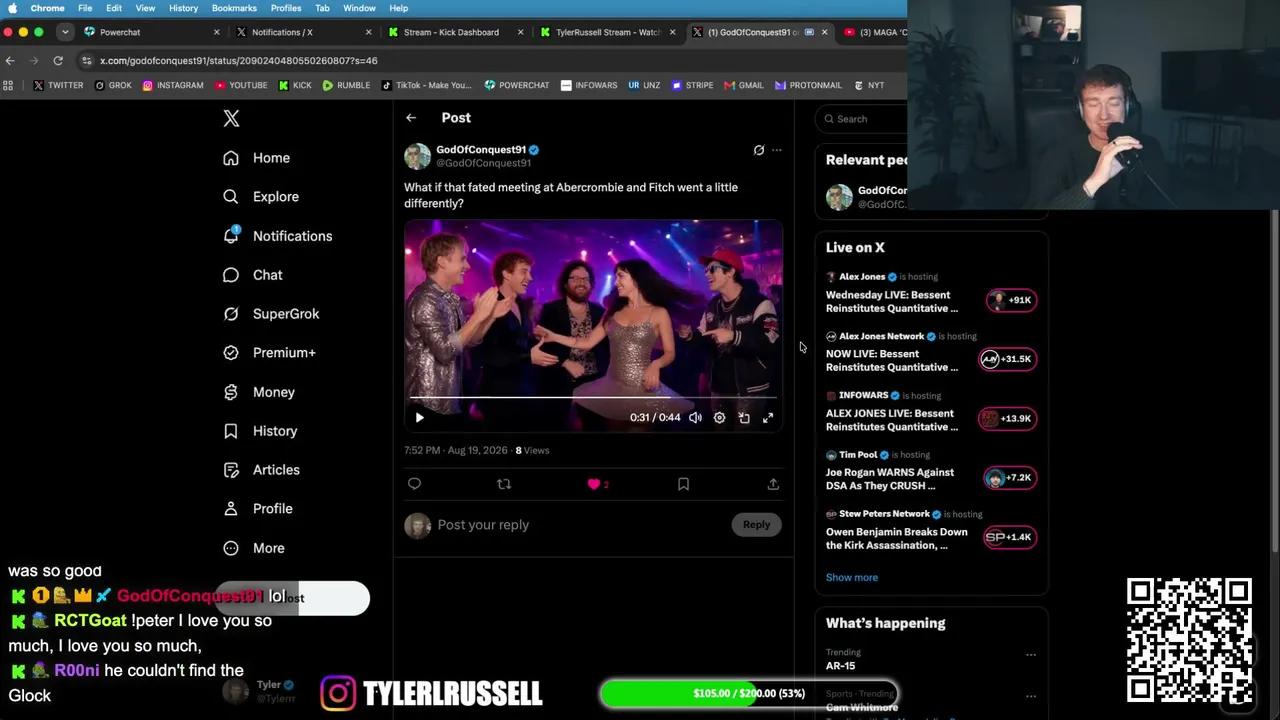Switch to the TylerRussell Stream tab
This screenshot has width=1280, height=720.
click(608, 32)
